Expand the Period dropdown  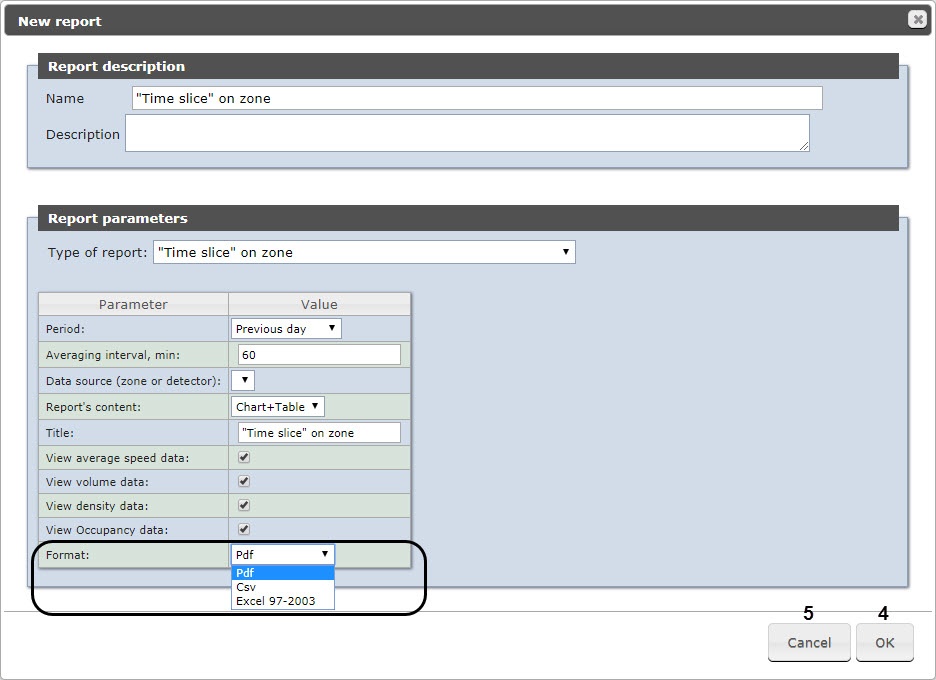tap(286, 328)
